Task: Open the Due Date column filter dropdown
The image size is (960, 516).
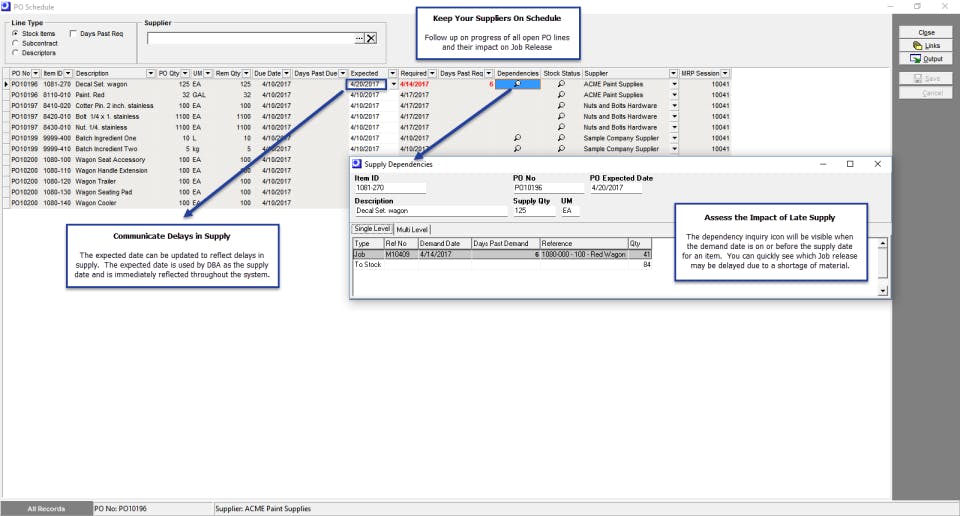Action: pos(286,73)
